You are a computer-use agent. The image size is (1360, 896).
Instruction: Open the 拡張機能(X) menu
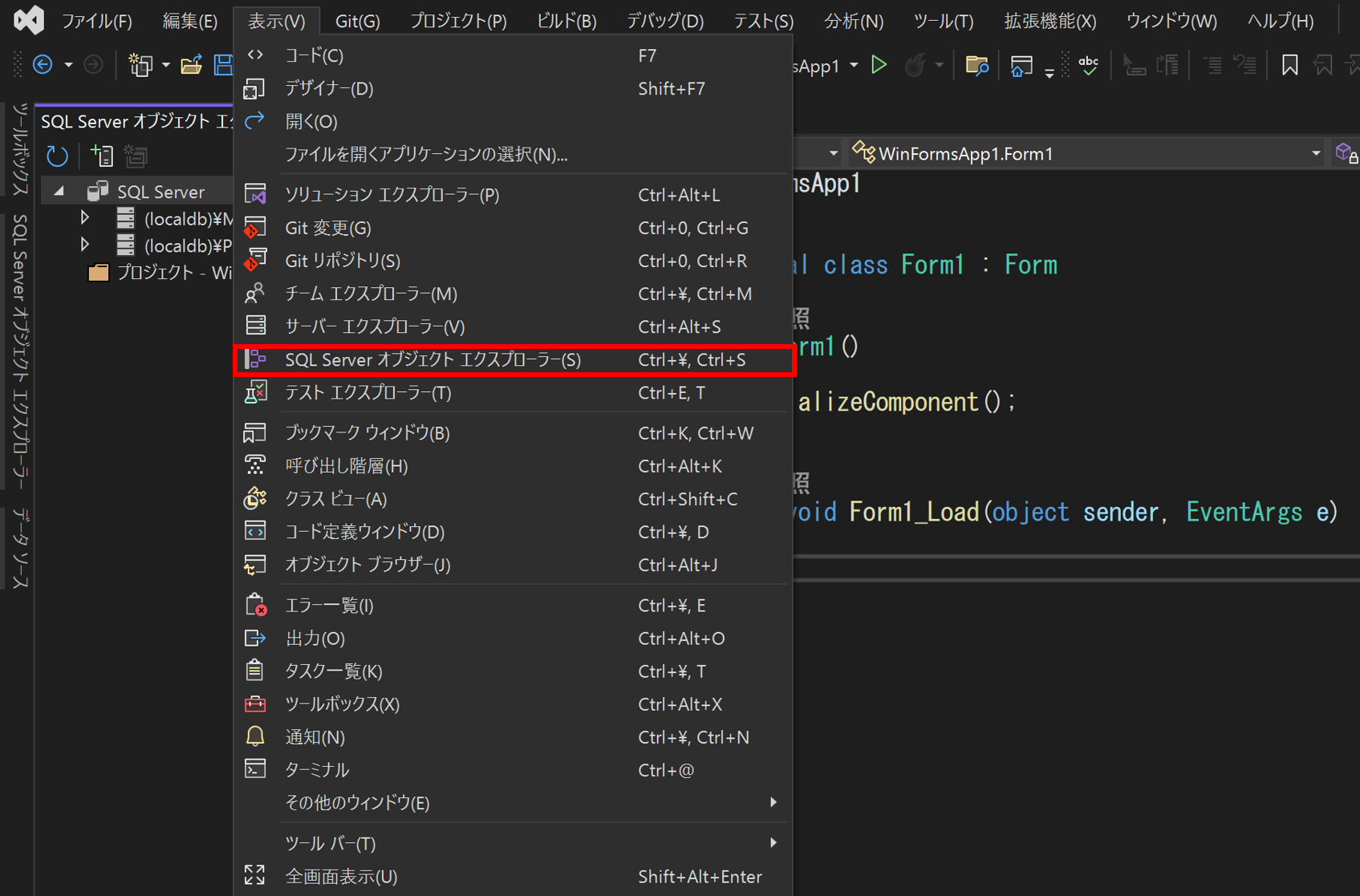1050,21
